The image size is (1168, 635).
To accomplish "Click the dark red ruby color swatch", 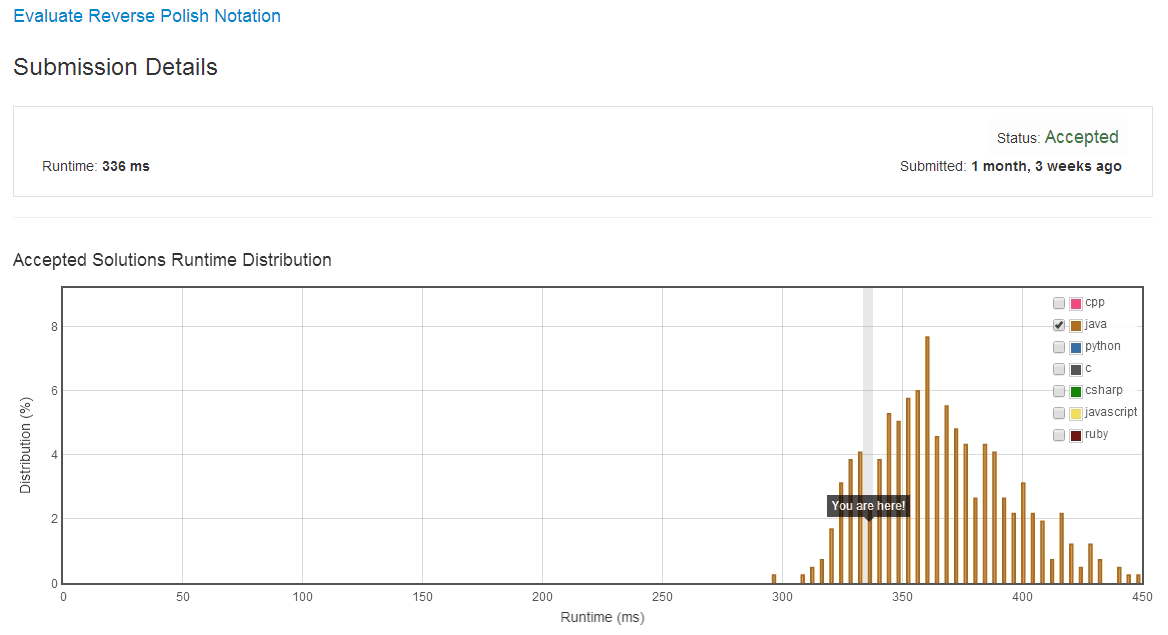I will (1076, 435).
